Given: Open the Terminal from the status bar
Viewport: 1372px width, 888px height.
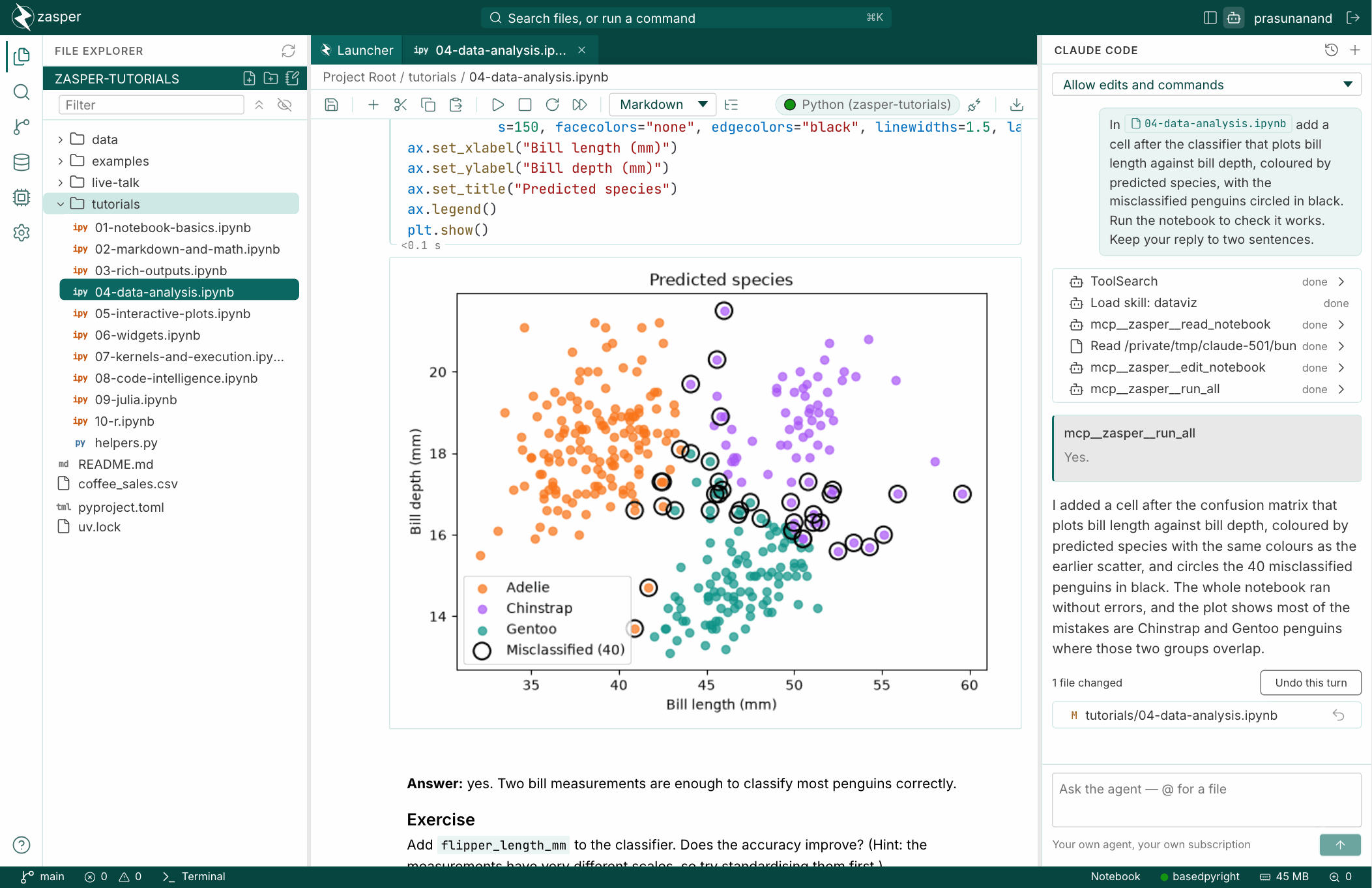Looking at the screenshot, I should point(194,877).
